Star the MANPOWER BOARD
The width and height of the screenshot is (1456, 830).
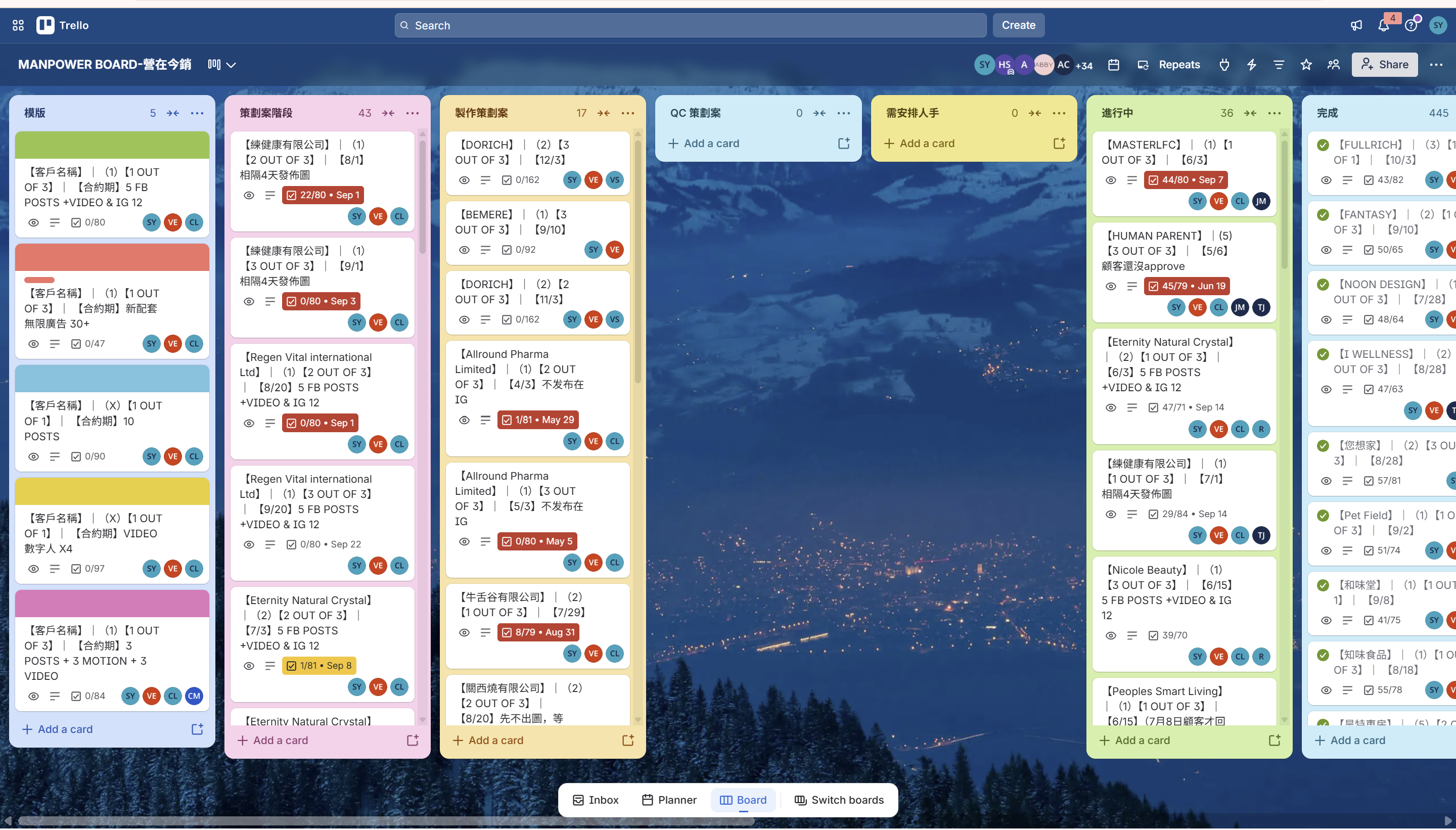[1306, 64]
